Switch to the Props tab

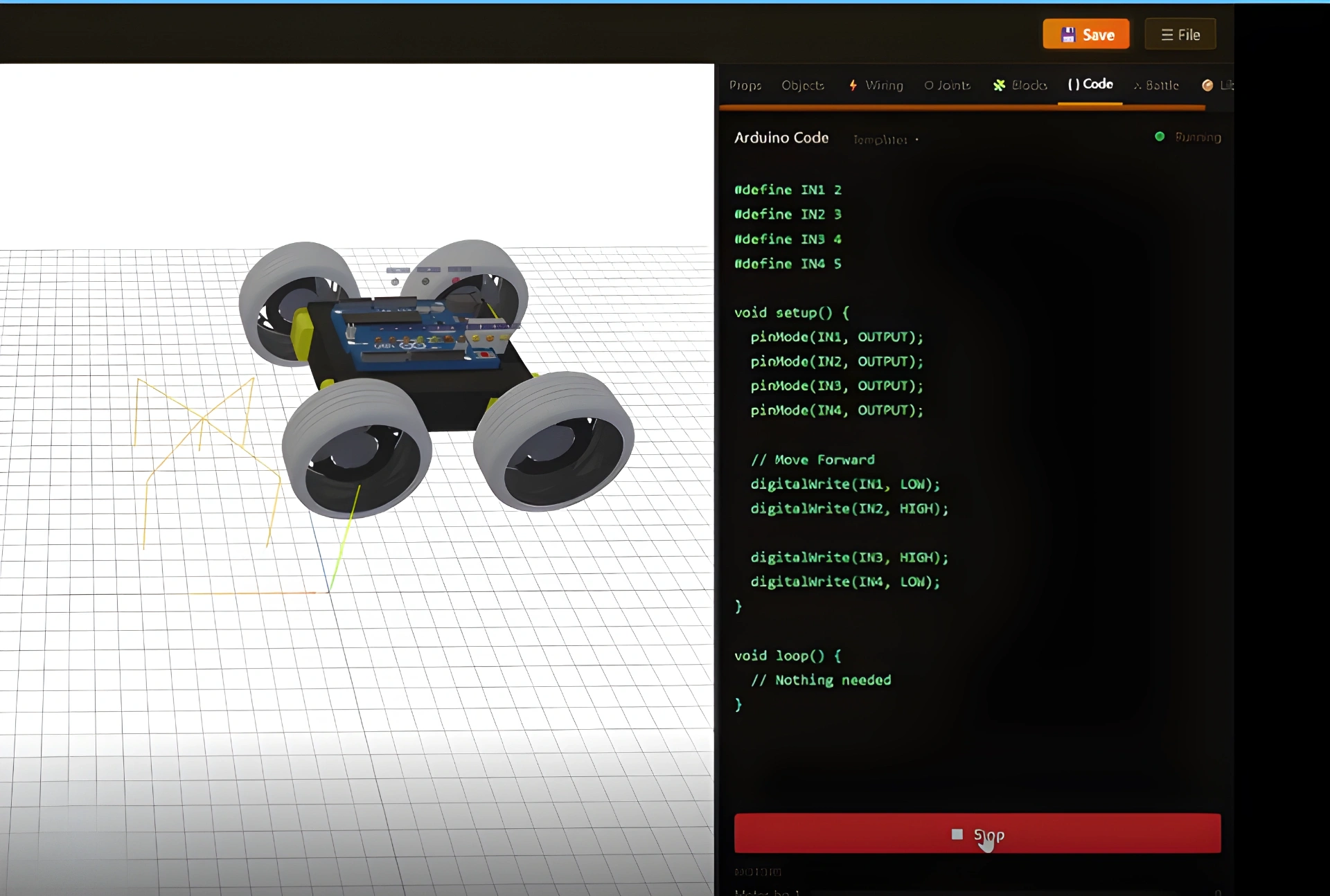click(745, 85)
